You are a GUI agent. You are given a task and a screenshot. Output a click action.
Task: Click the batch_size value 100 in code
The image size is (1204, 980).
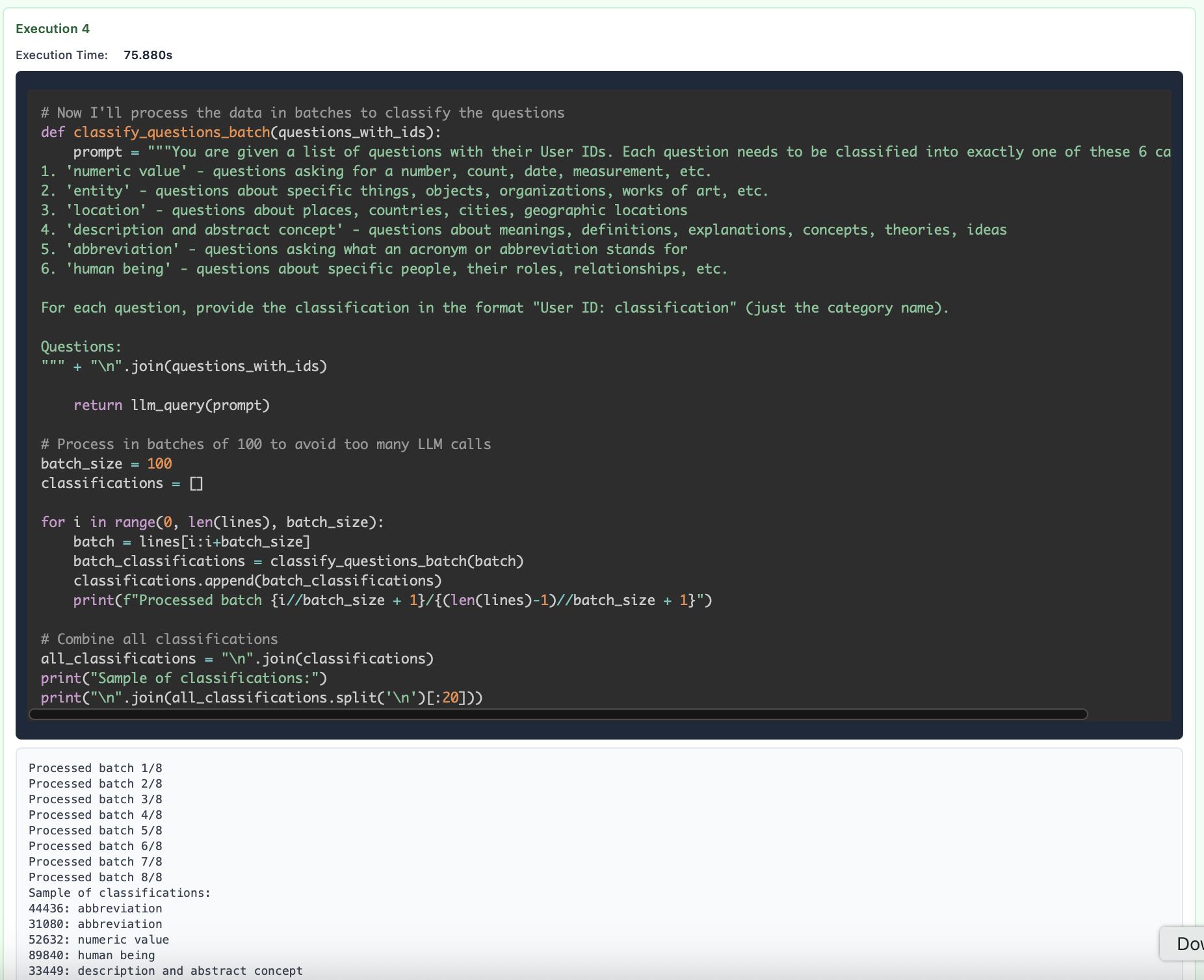(159, 464)
